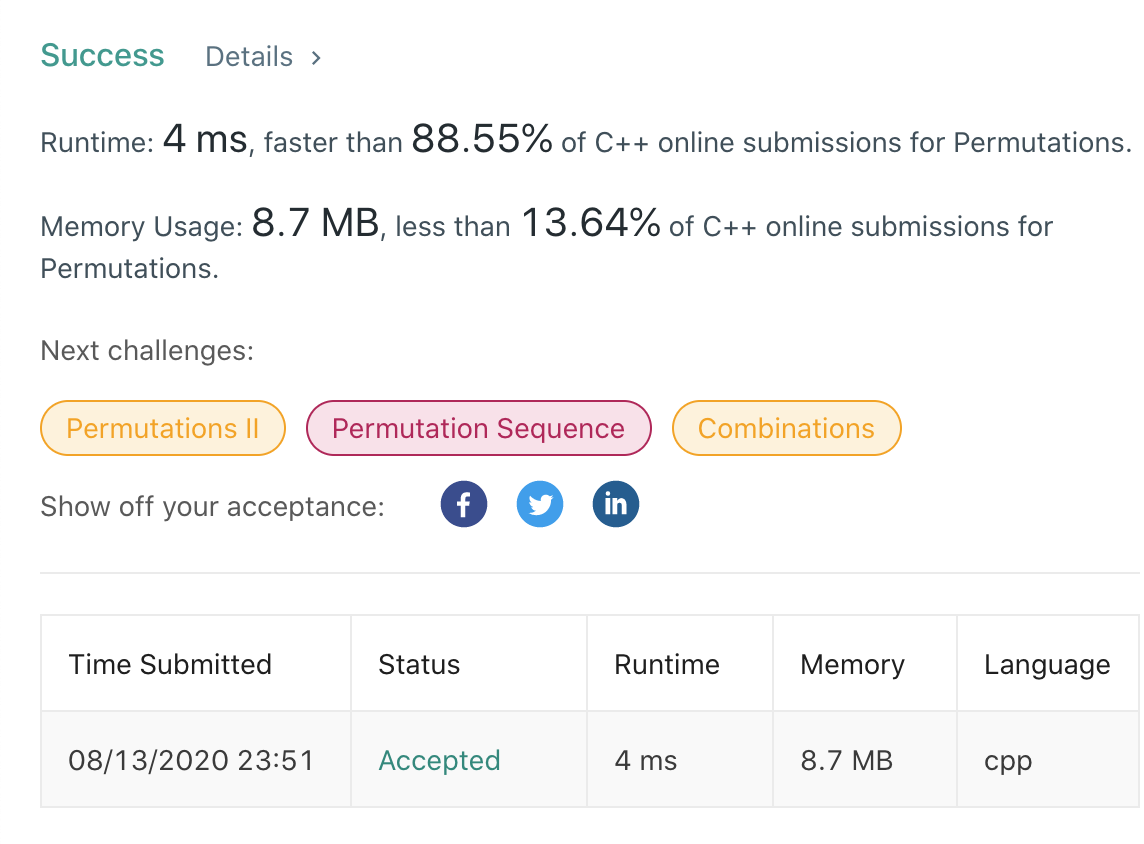Open the Combinations challenge
The image size is (1144, 844).
[786, 428]
